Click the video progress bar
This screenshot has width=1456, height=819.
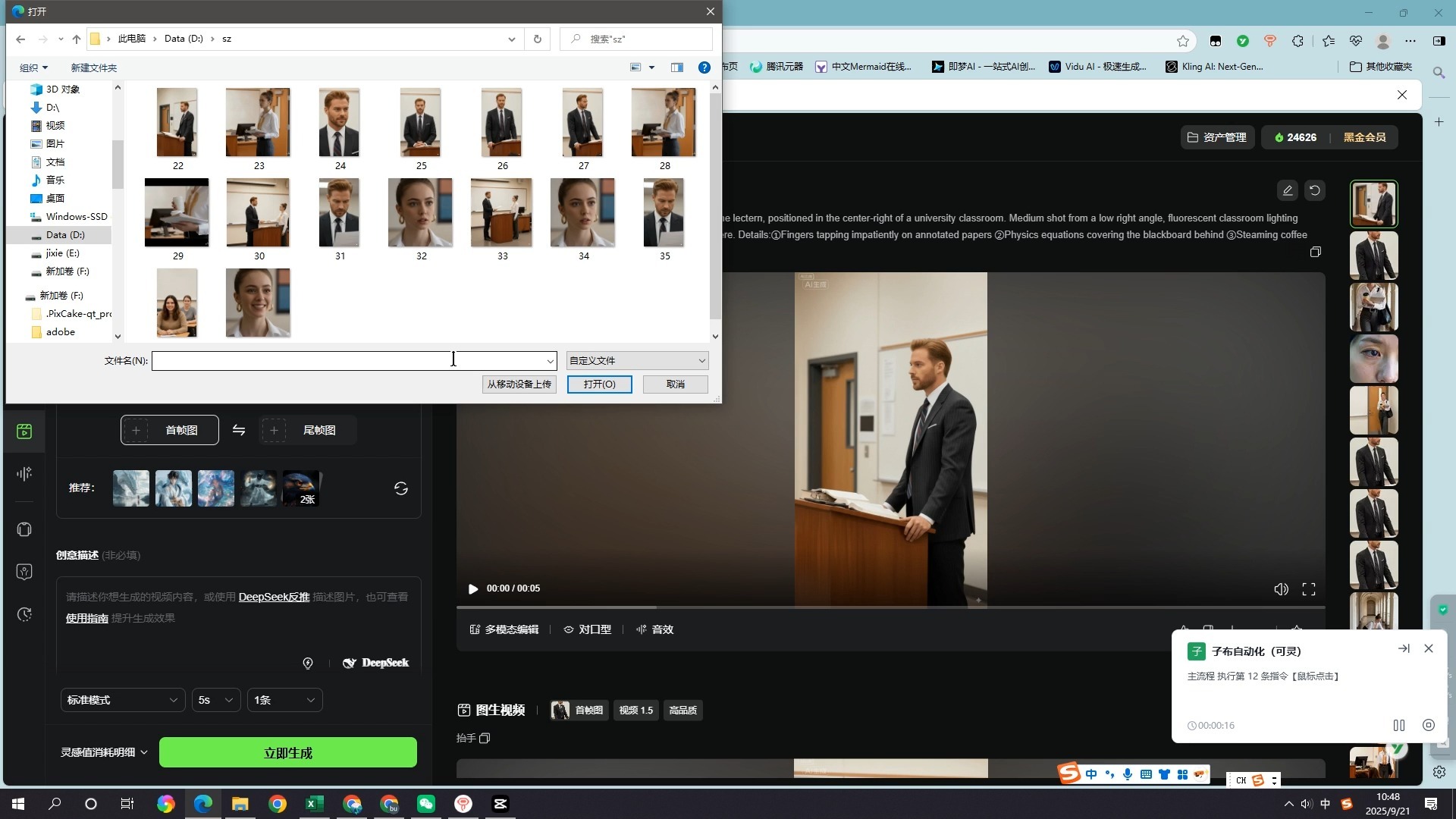(x=890, y=607)
